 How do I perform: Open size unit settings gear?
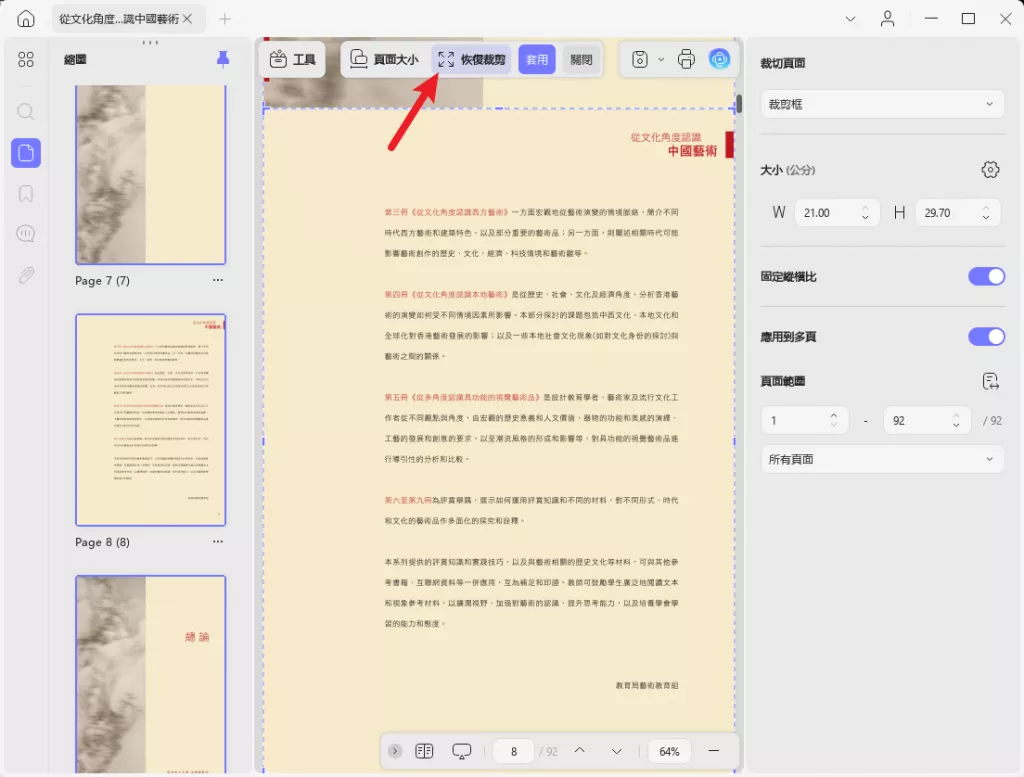990,170
